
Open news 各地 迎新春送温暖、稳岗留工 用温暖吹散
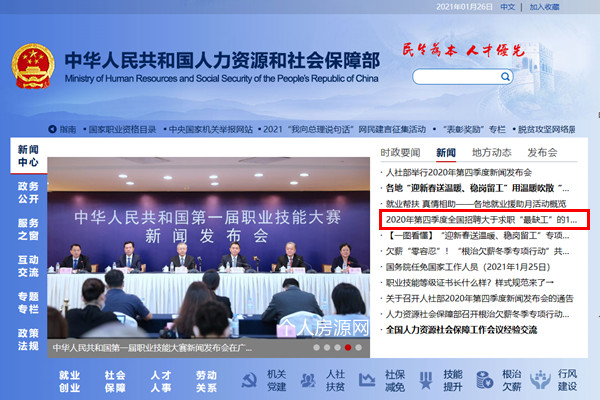tap(477, 188)
